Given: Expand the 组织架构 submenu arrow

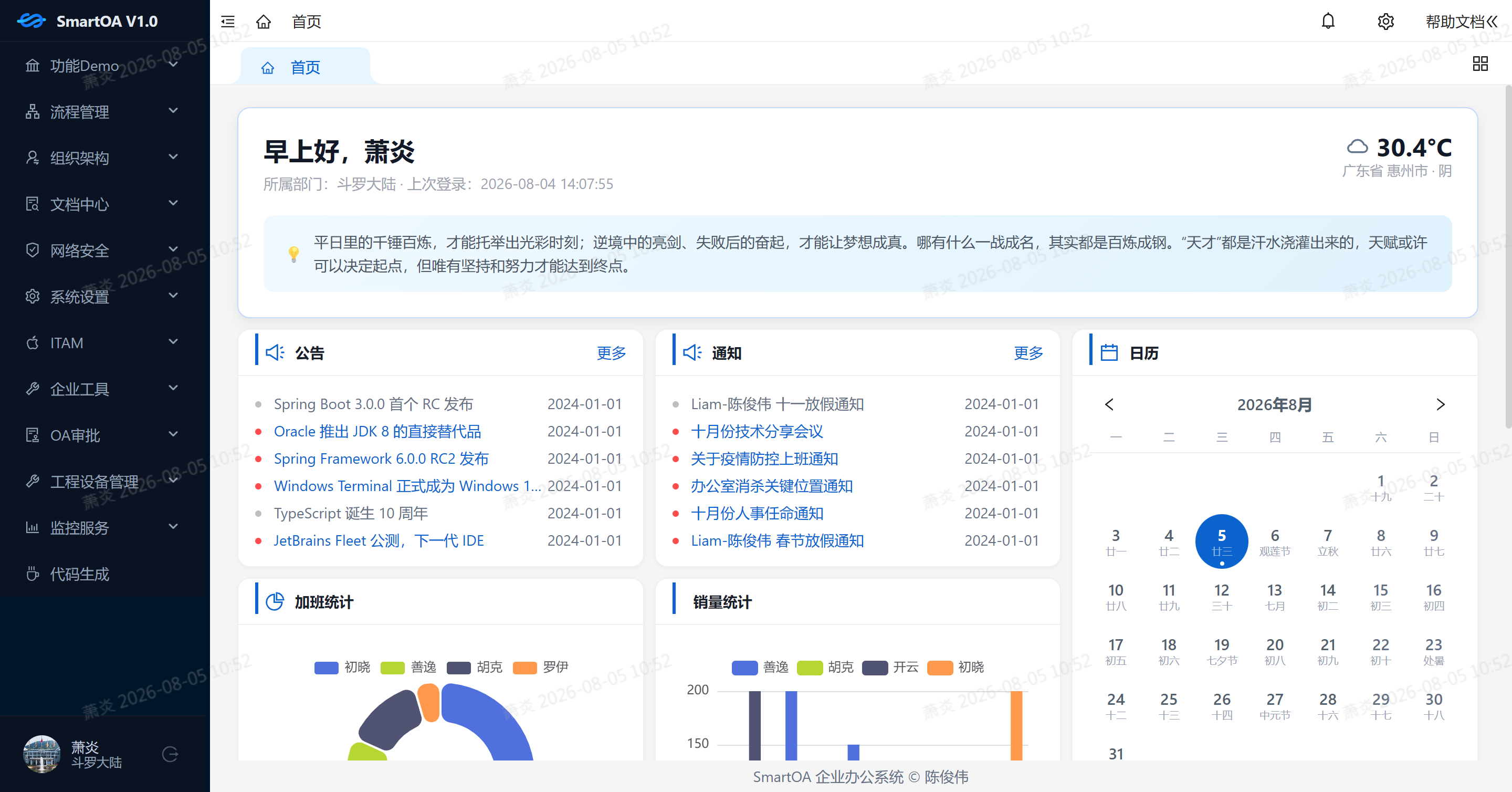Looking at the screenshot, I should (x=173, y=157).
